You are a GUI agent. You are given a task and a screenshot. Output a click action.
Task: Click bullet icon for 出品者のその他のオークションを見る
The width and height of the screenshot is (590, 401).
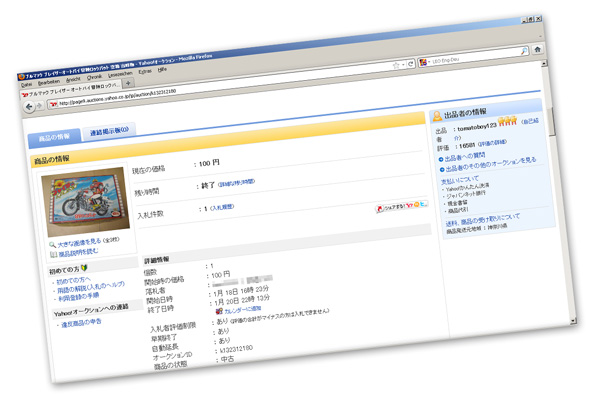point(442,170)
